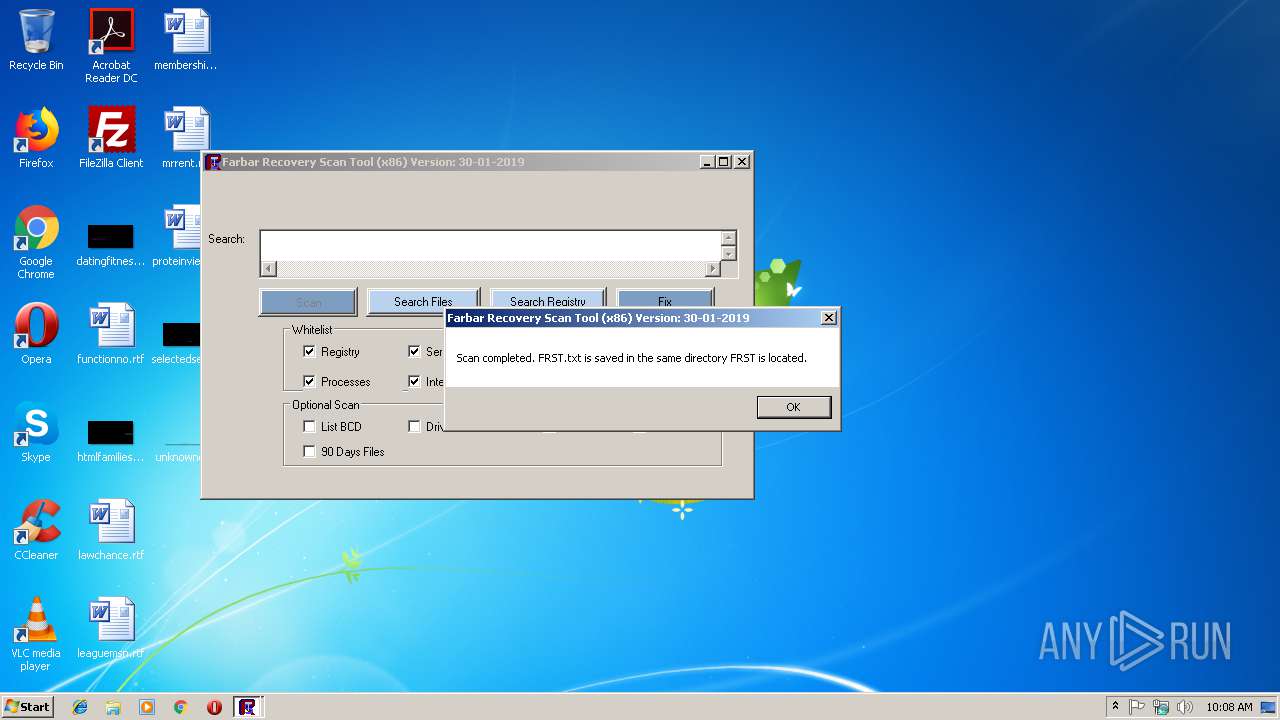Select the mrrent Word document icon
The height and width of the screenshot is (720, 1280).
click(x=182, y=138)
